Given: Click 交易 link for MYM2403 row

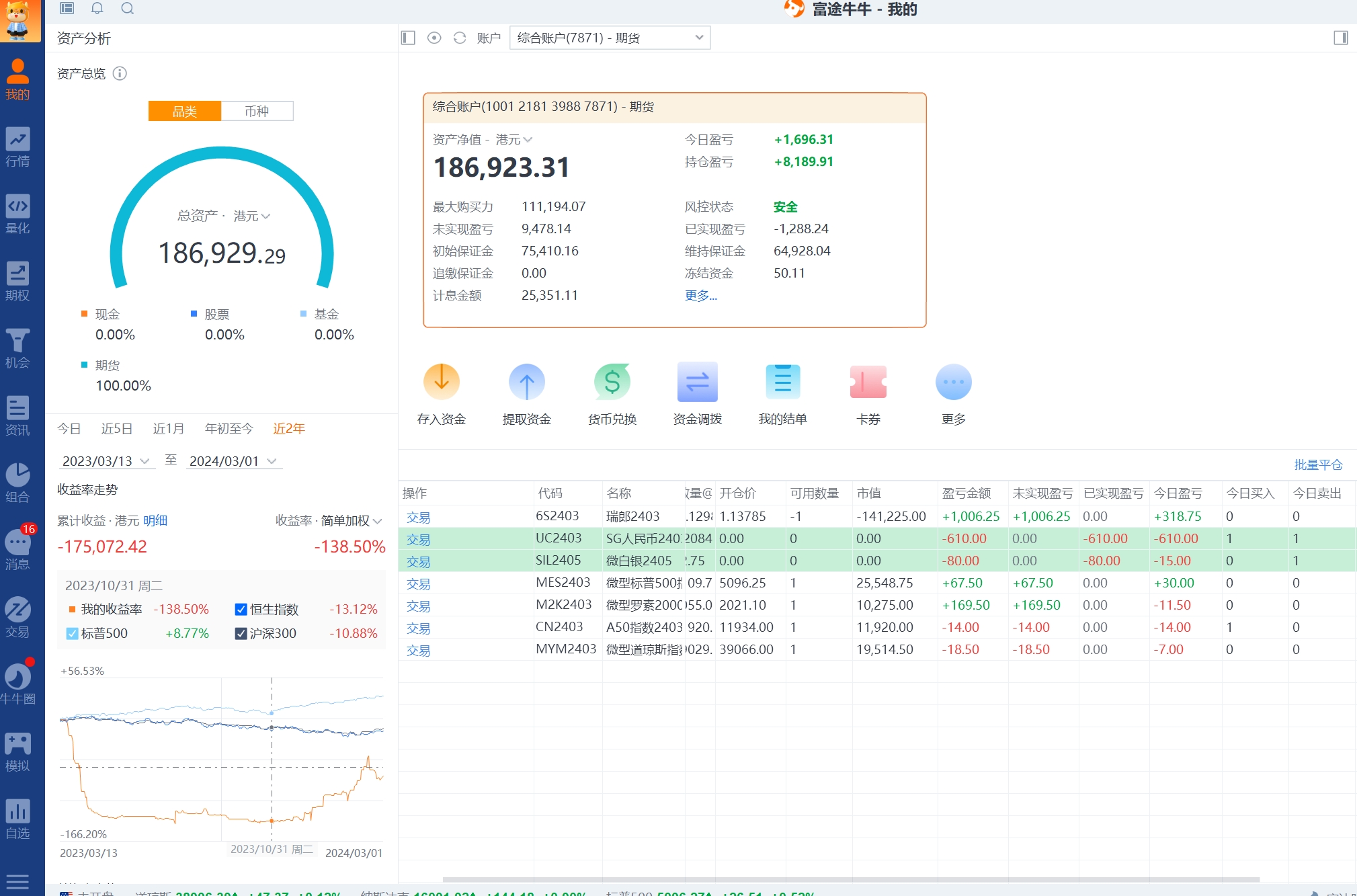Looking at the screenshot, I should click(418, 650).
